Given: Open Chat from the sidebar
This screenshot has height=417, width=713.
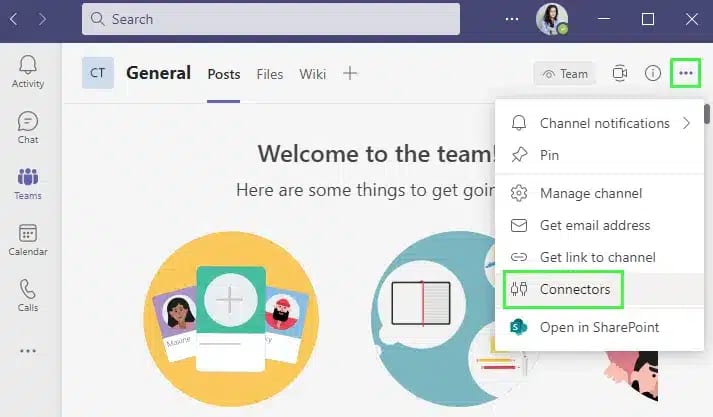Looking at the screenshot, I should pos(28,128).
